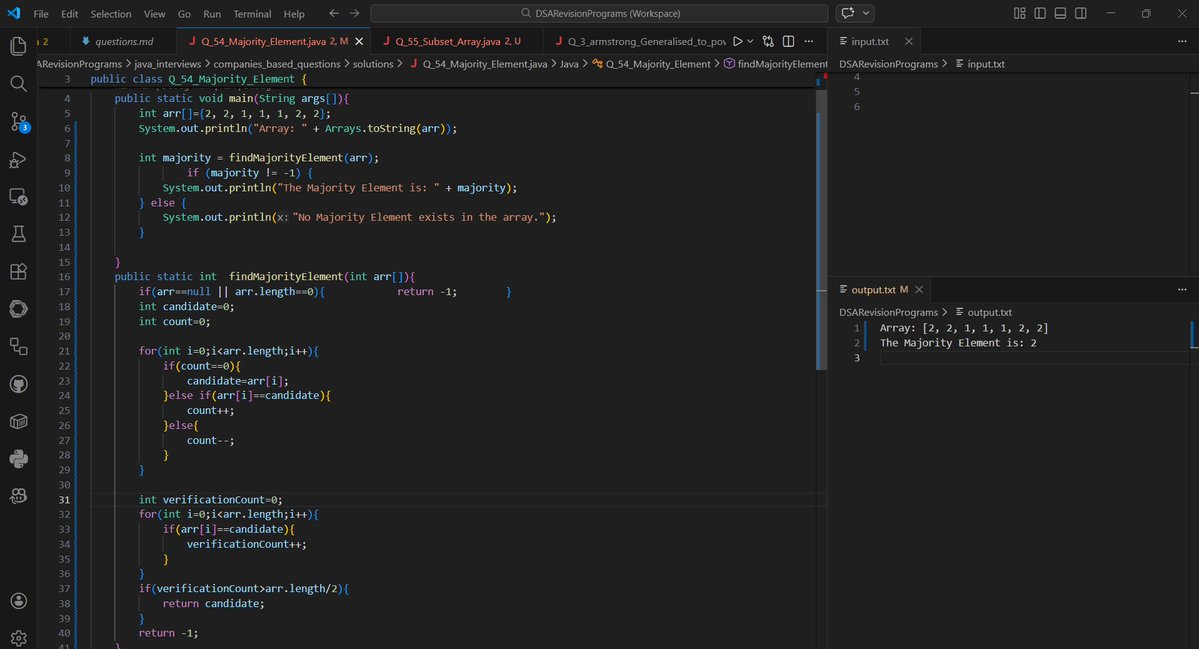1199x649 pixels.
Task: Open the Manage gear settings icon
Action: tap(18, 638)
